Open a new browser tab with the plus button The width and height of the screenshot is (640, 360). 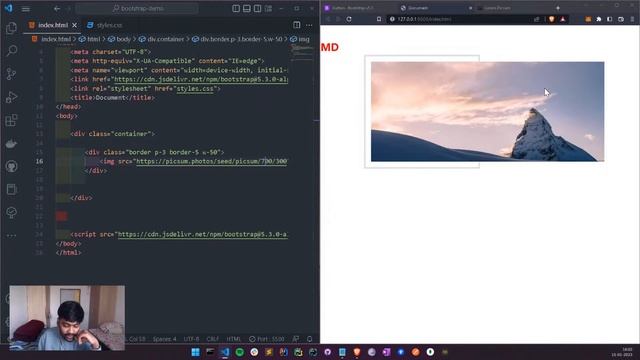click(558, 8)
